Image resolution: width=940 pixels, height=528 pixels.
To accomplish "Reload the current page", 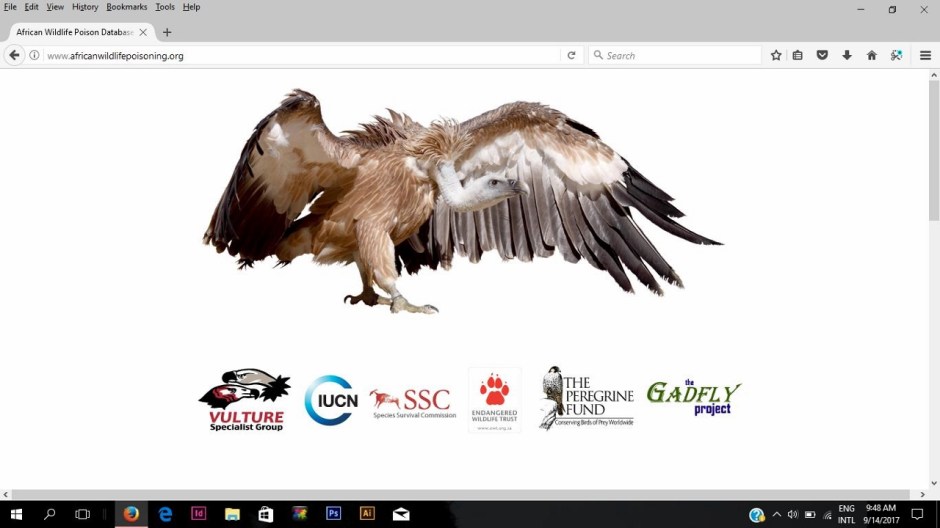I will [571, 56].
